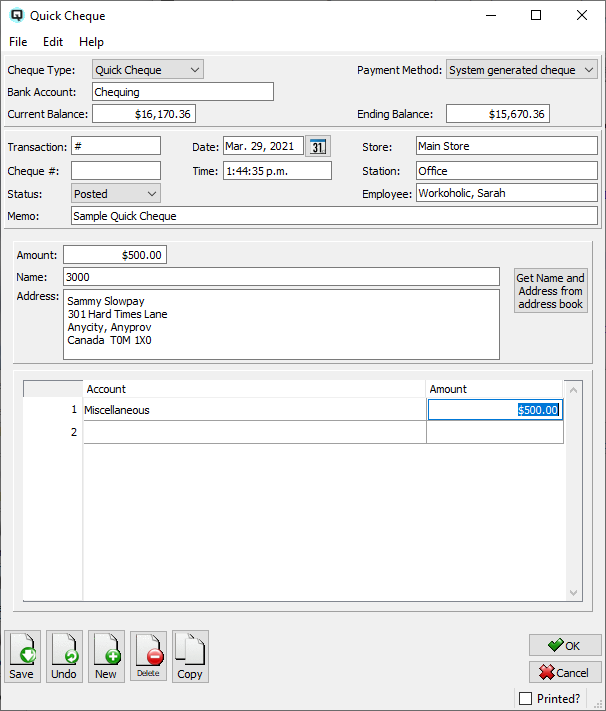Screen dimensions: 606x711
Task: Close the Quick Cheque window
Action: click(582, 15)
